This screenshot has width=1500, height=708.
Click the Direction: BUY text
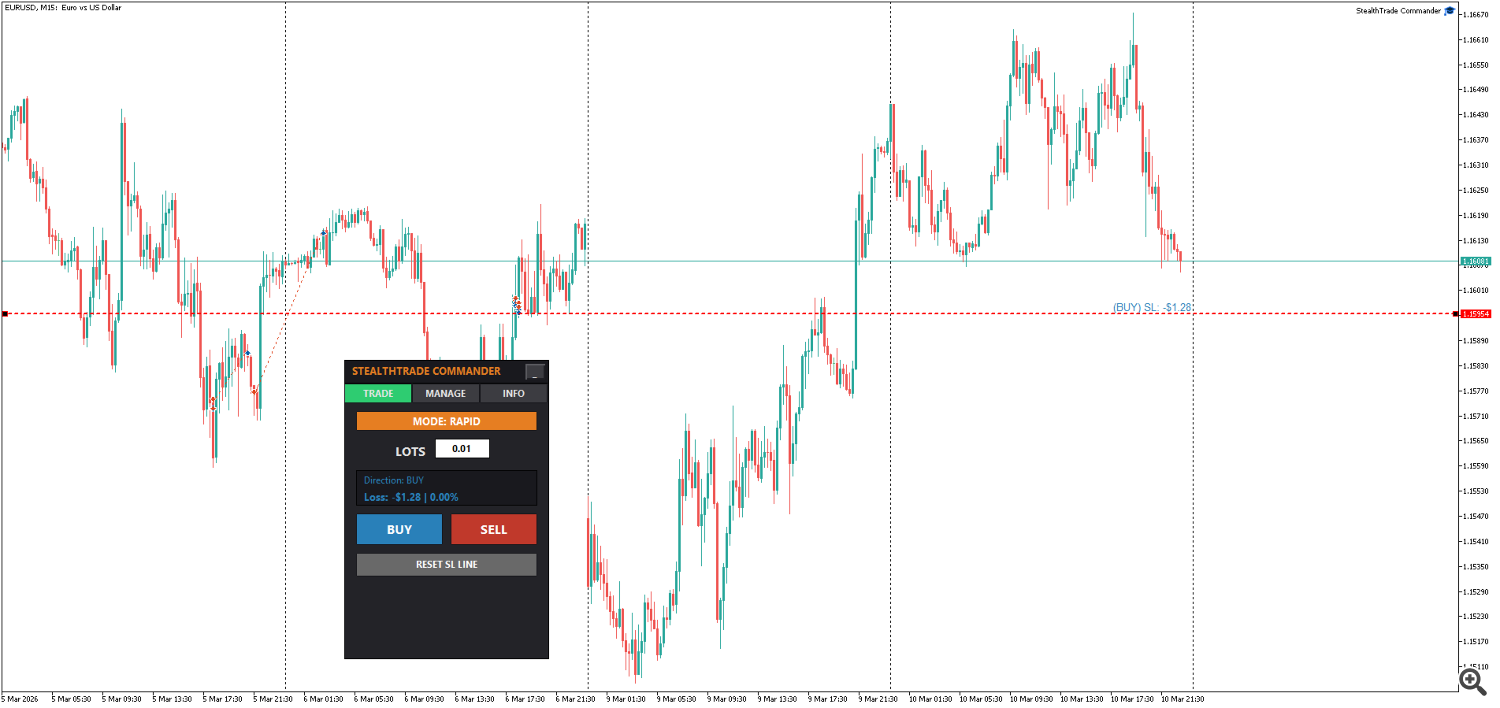(394, 480)
